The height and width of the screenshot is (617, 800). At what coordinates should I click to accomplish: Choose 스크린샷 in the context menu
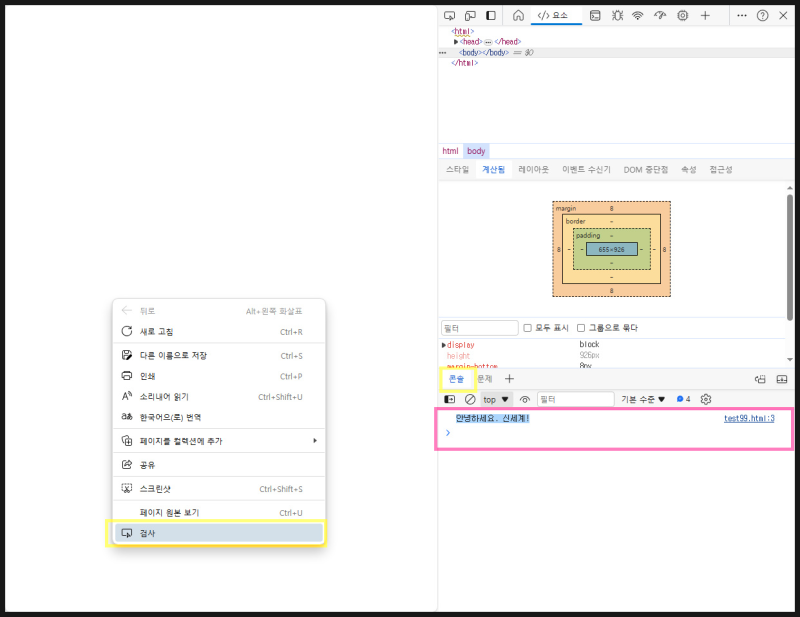click(218, 488)
